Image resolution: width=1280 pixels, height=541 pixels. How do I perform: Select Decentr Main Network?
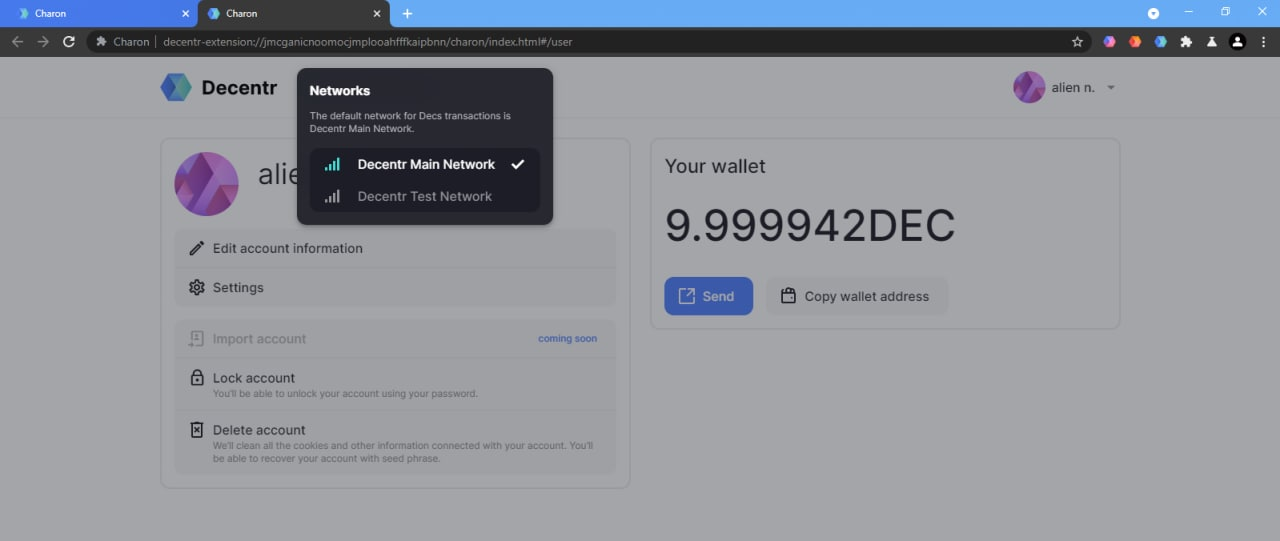(x=425, y=164)
